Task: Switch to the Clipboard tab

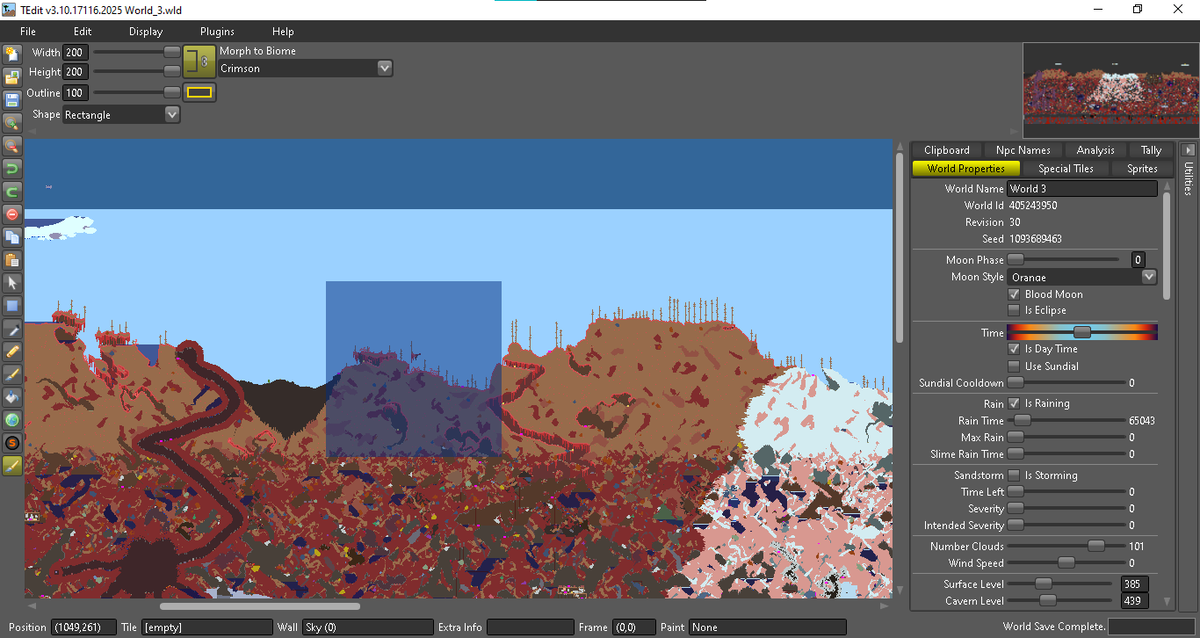Action: coord(947,150)
